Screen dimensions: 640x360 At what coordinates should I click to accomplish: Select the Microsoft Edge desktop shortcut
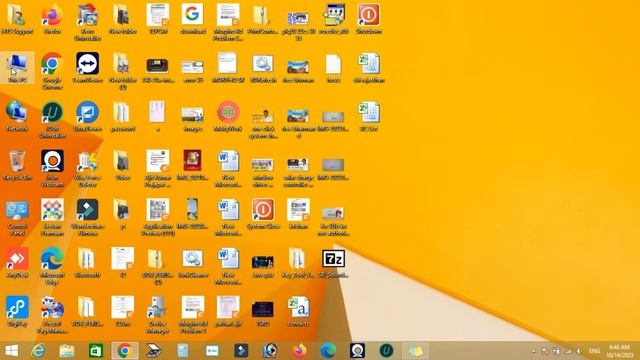coord(52,266)
